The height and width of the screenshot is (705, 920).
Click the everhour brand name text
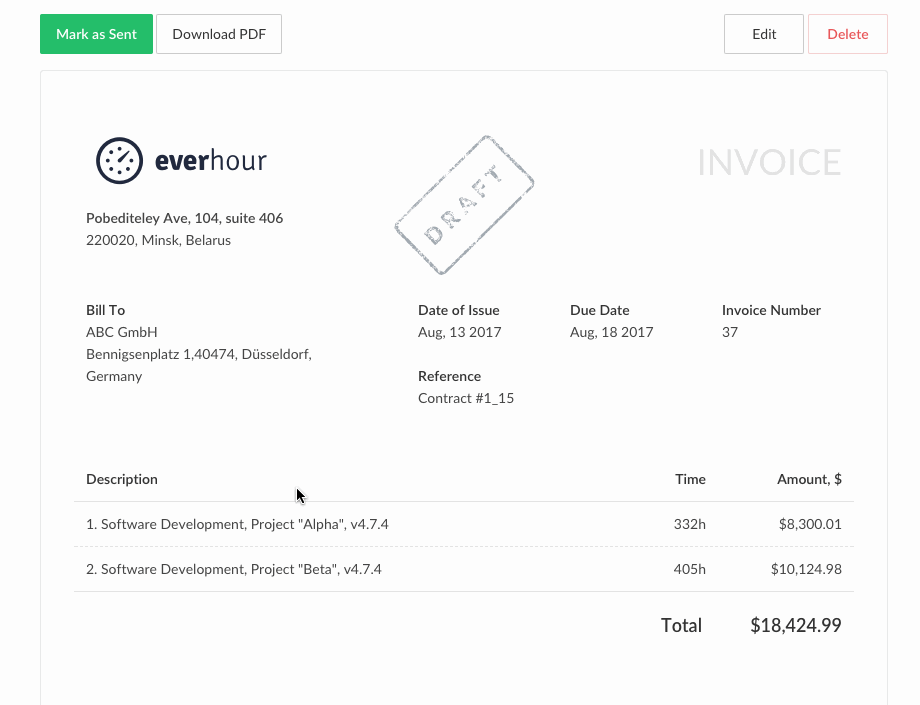click(211, 161)
